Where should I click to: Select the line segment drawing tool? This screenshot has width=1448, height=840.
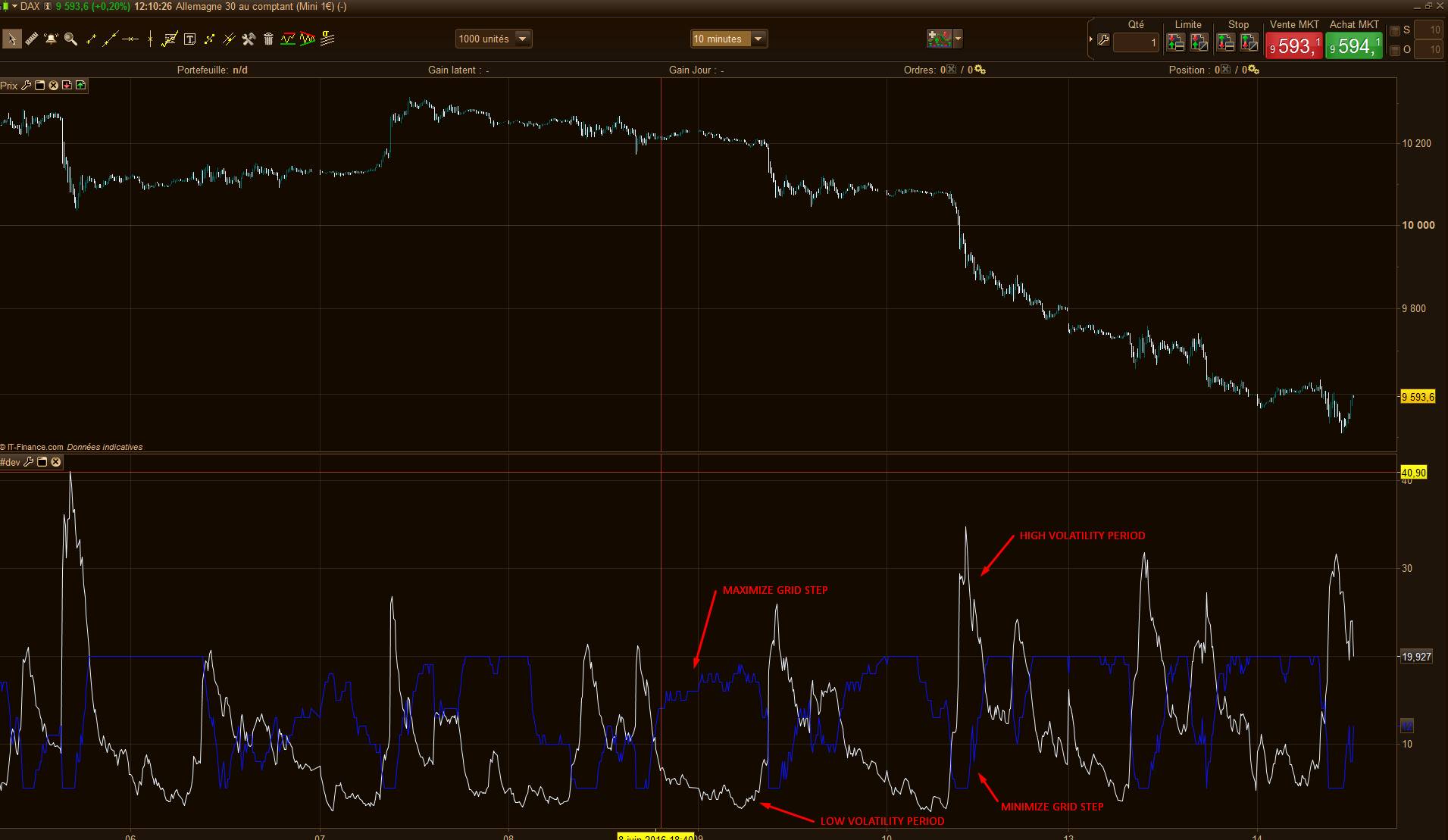tap(92, 39)
